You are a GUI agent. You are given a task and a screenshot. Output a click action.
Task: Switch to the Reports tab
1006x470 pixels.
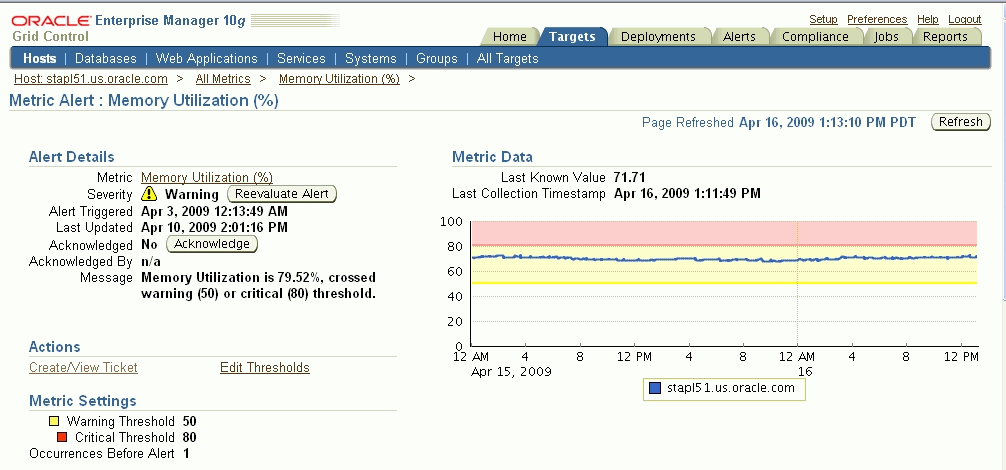pyautogui.click(x=945, y=37)
